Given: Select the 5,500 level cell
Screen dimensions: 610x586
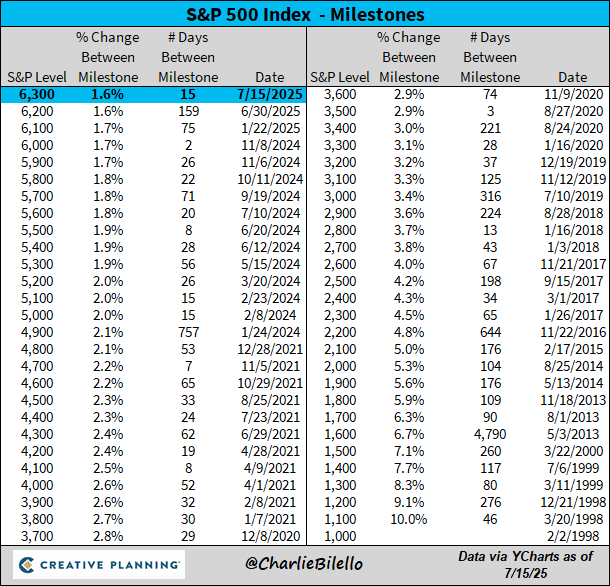Looking at the screenshot, I should 37,230.
